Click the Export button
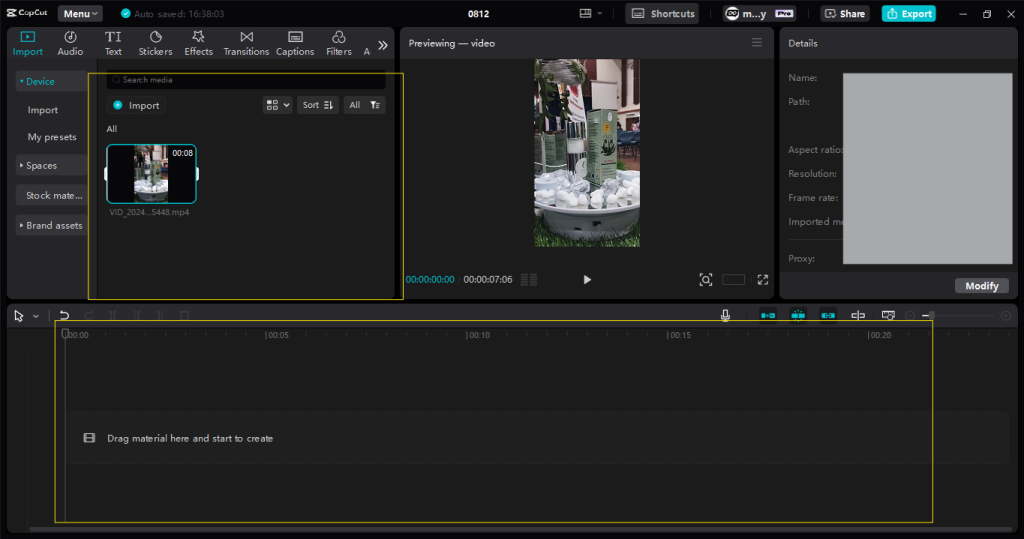Screen dimensions: 1024x539 (908, 14)
